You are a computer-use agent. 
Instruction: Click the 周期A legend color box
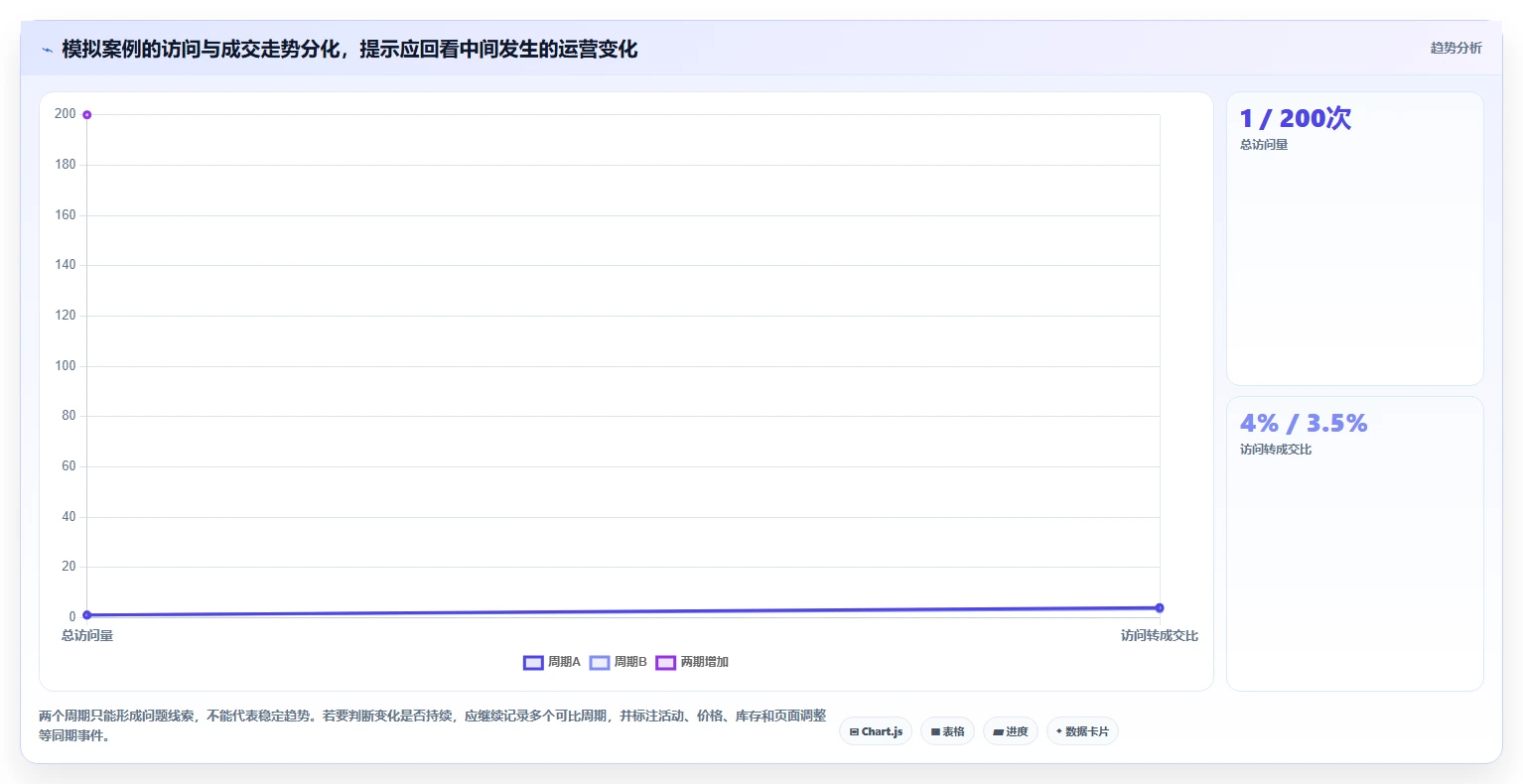click(533, 663)
